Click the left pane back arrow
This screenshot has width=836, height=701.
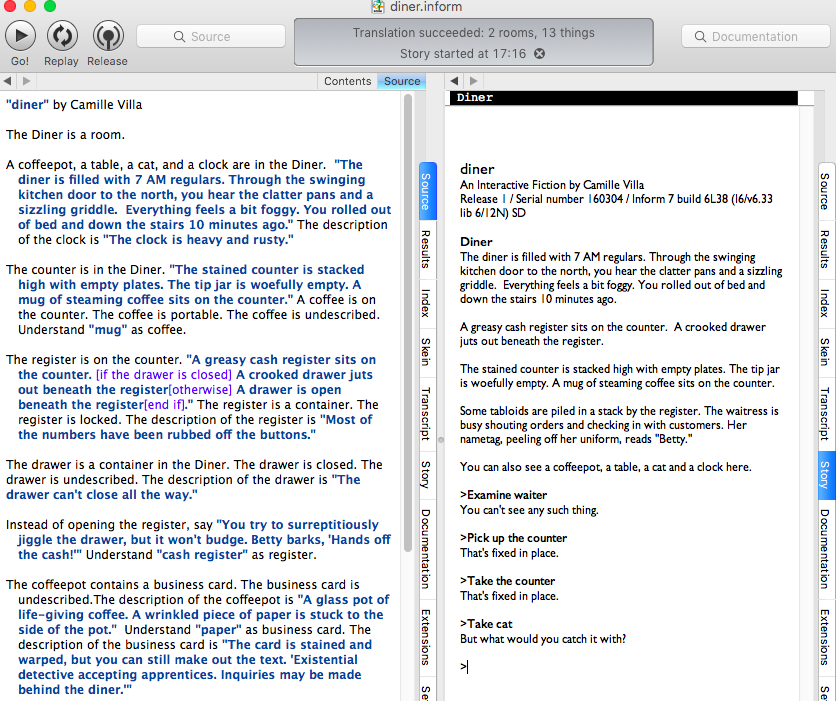8,81
